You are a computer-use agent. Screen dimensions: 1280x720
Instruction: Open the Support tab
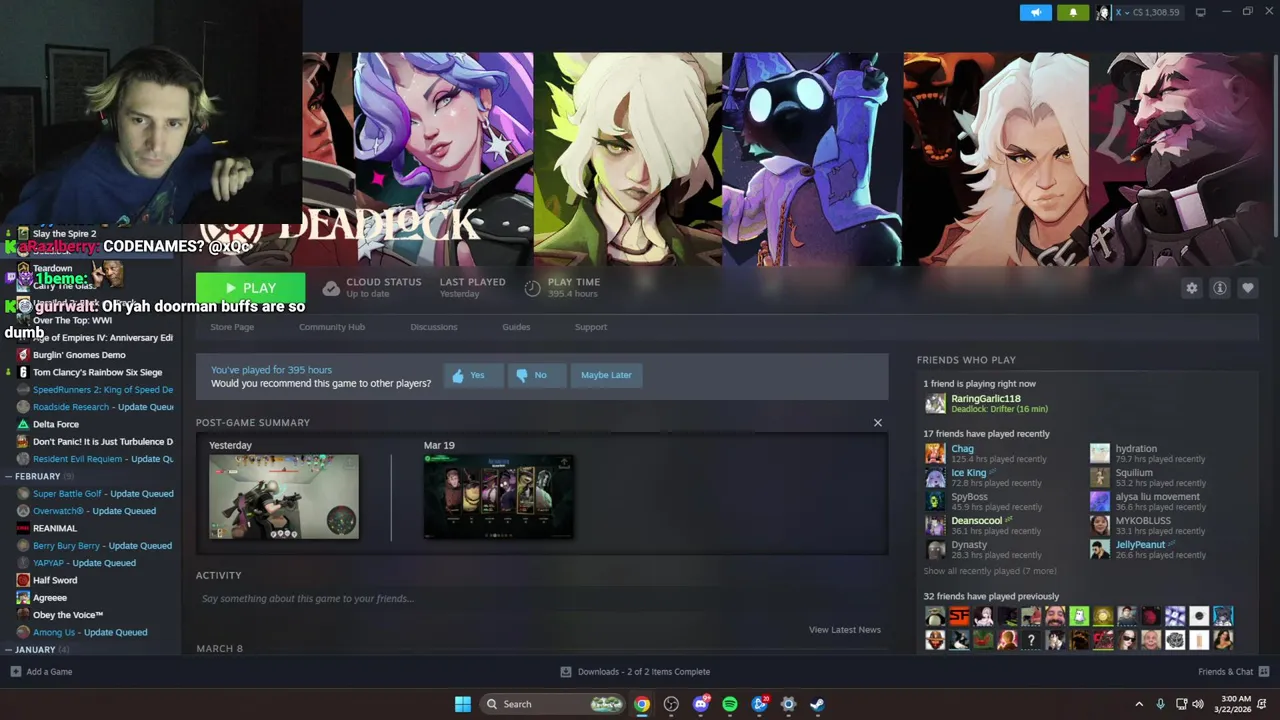click(591, 327)
